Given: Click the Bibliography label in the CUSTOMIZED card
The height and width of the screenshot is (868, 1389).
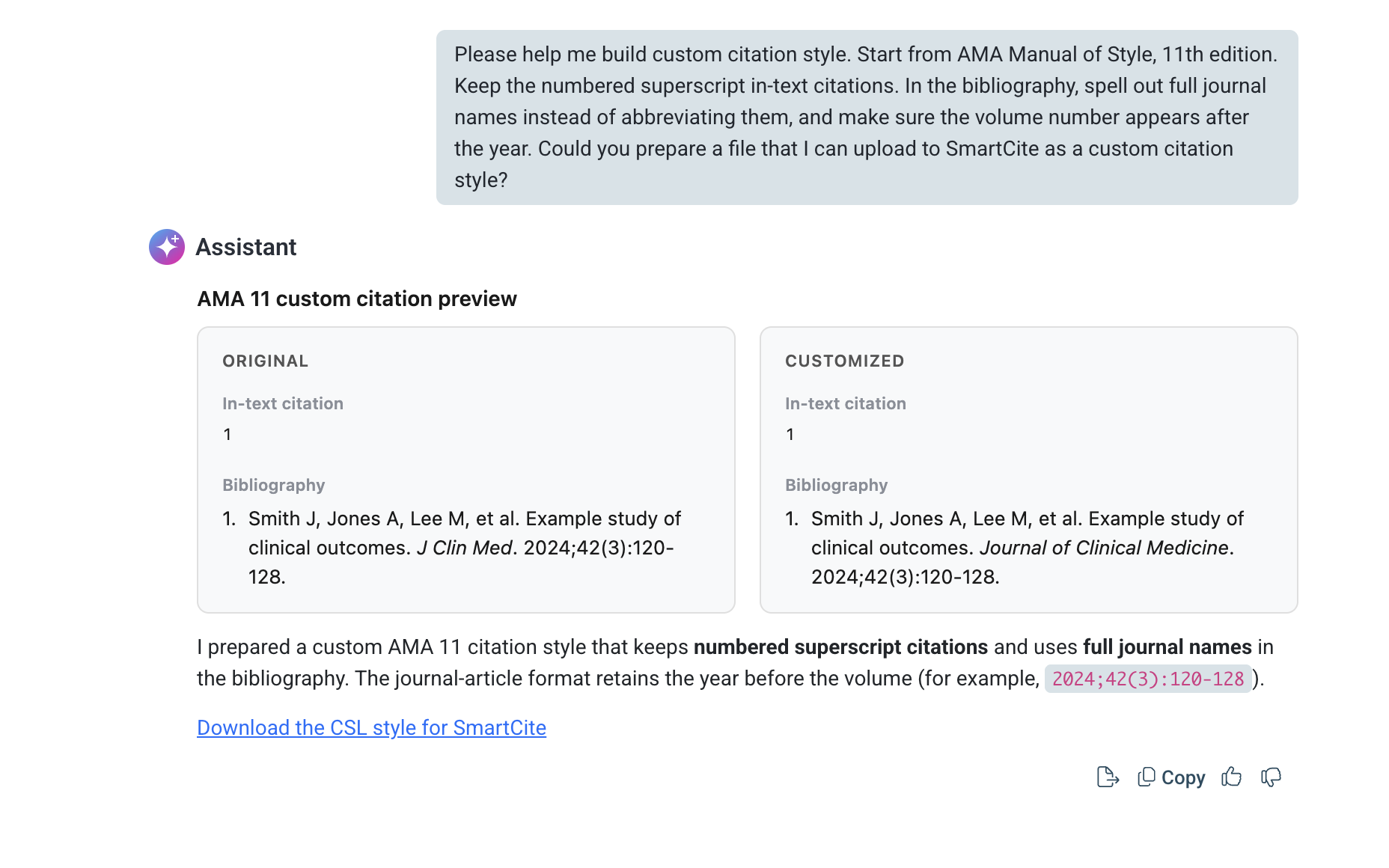Looking at the screenshot, I should click(x=836, y=485).
